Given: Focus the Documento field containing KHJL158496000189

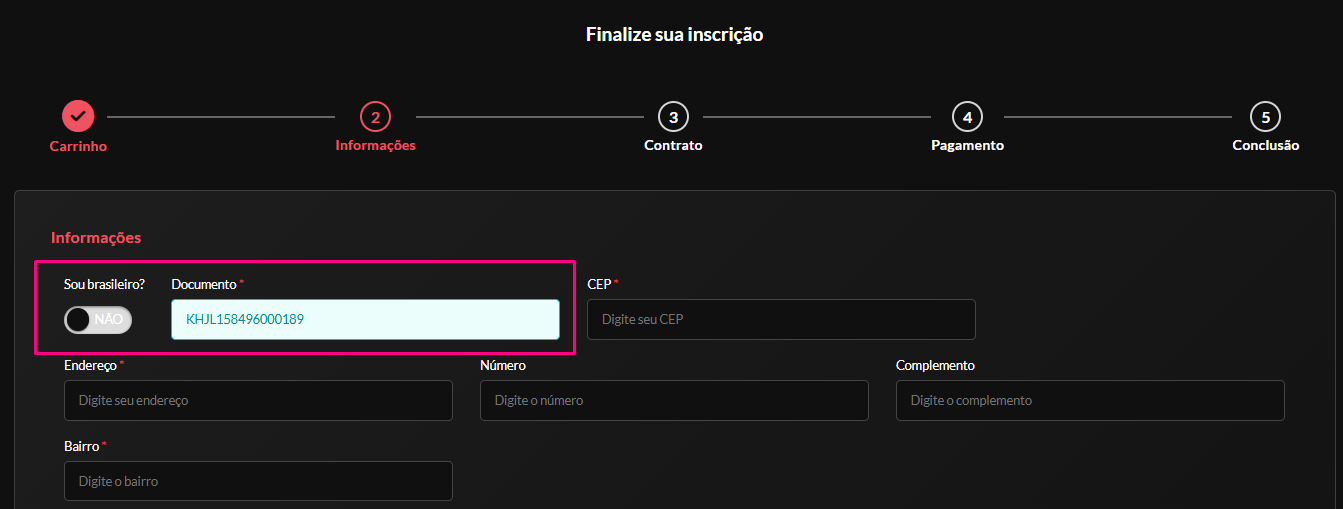Looking at the screenshot, I should (x=365, y=319).
